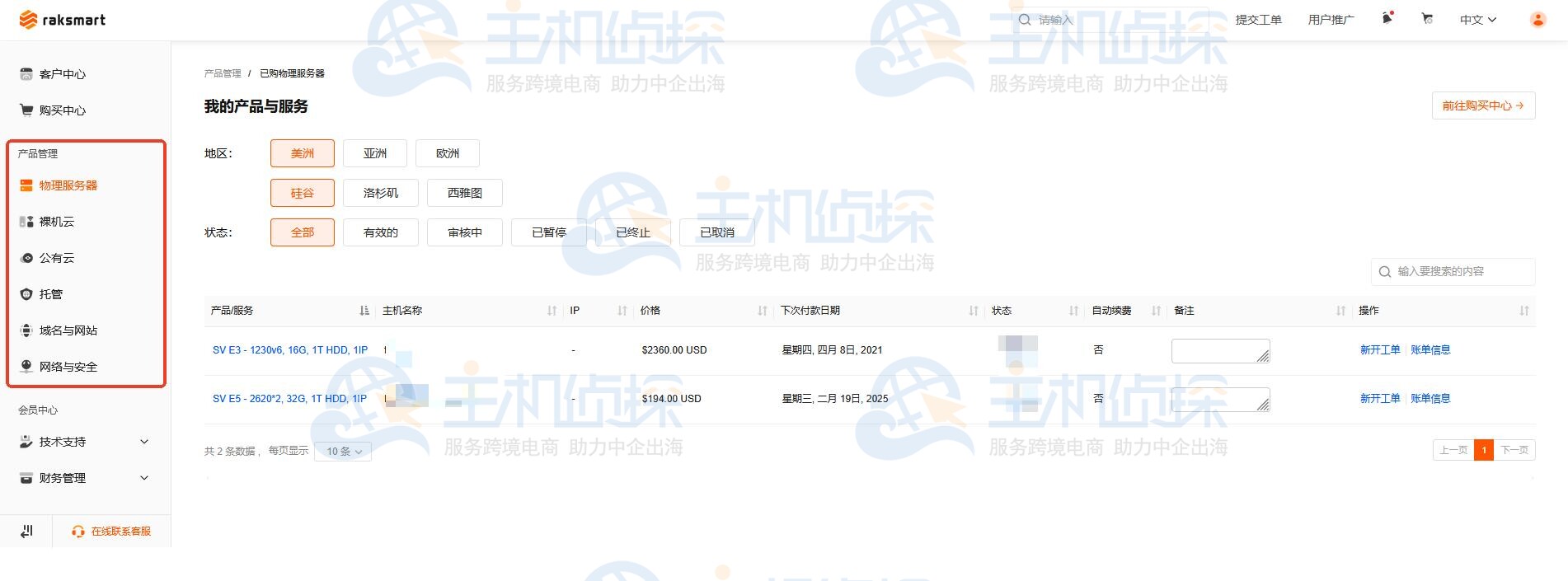Click 在线联系客服 headset link

pyautogui.click(x=111, y=532)
